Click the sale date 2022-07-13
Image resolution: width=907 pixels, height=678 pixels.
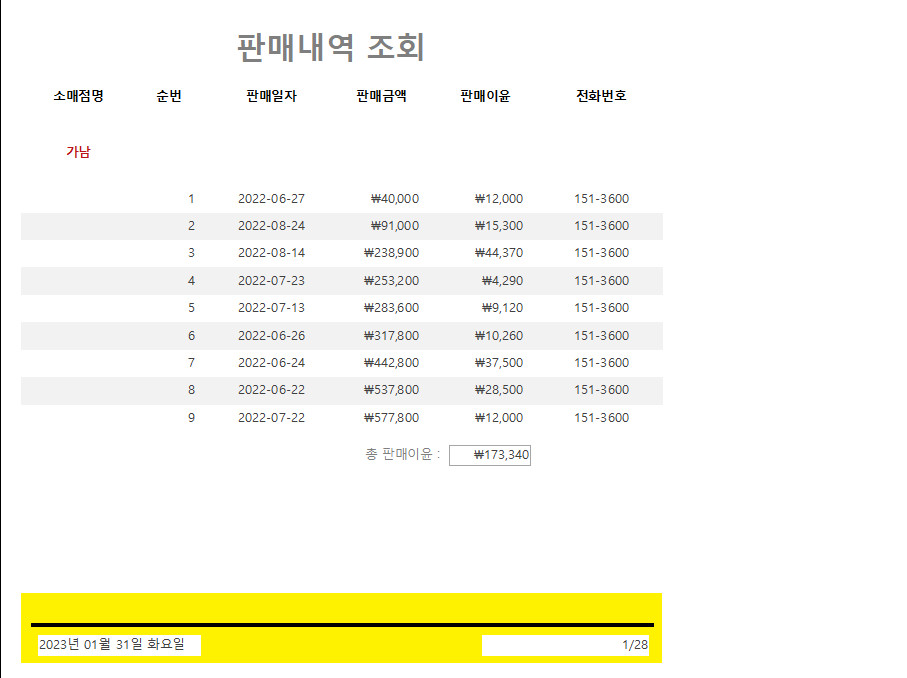point(271,308)
